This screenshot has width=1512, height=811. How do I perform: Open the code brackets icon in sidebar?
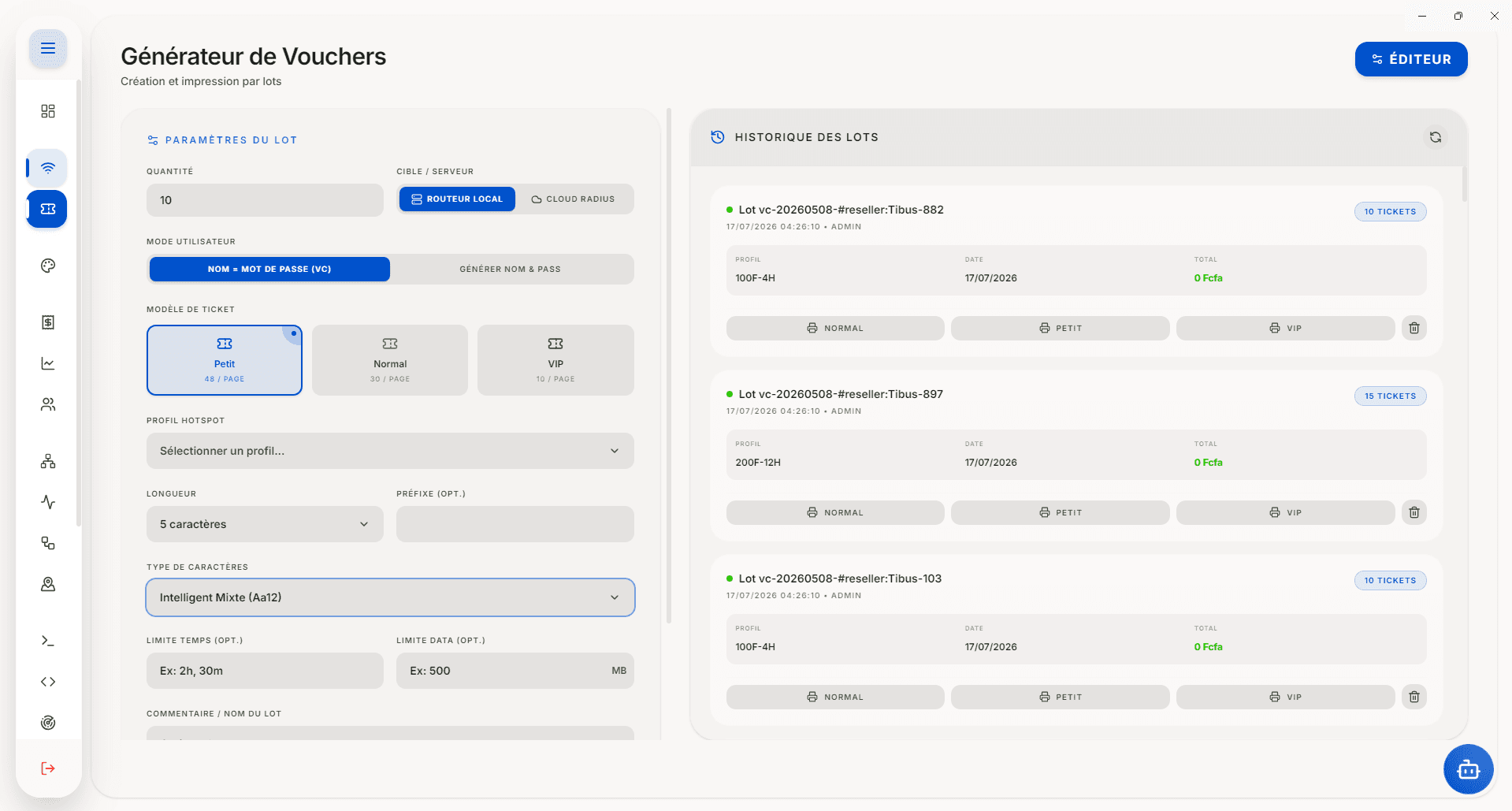coord(48,682)
